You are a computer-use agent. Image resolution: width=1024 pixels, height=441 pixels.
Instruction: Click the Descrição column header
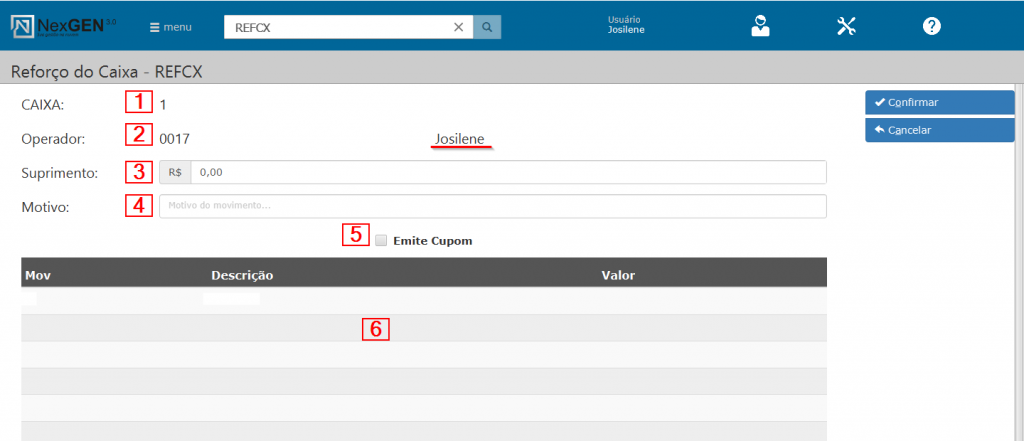point(242,274)
